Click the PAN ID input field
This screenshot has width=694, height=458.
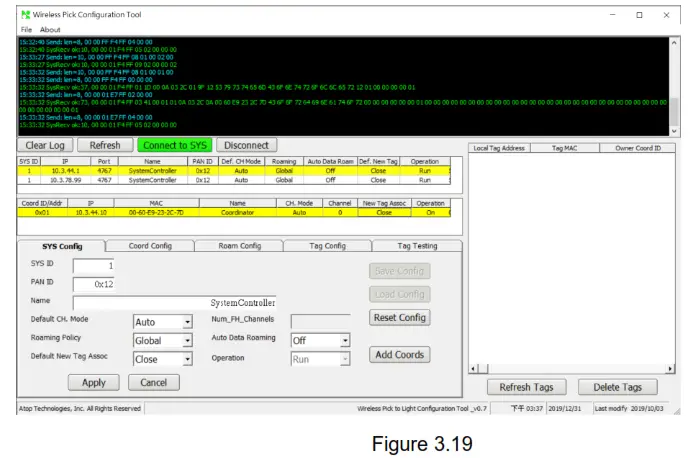click(93, 284)
